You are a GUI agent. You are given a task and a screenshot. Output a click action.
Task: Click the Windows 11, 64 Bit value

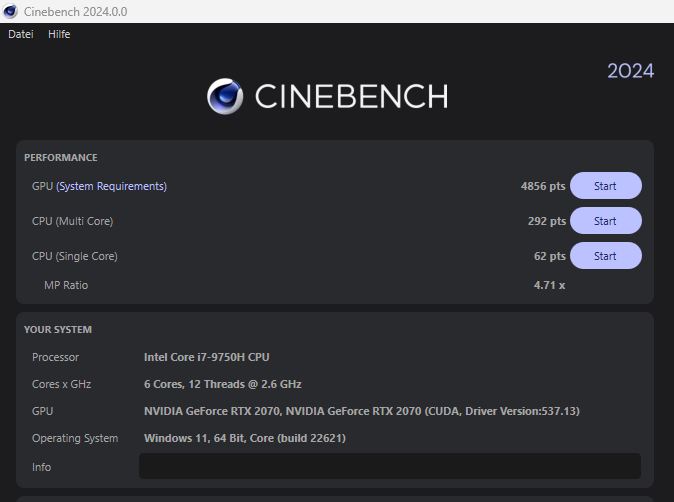(x=245, y=438)
